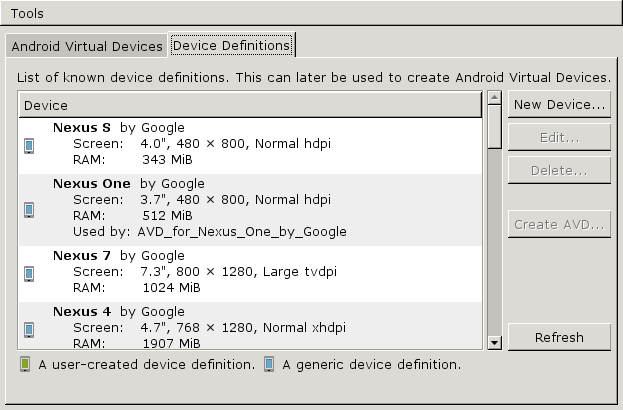
Task: Click '4.7", 768 × 1280, Normal xhdpi' screen text
Action: 243,328
